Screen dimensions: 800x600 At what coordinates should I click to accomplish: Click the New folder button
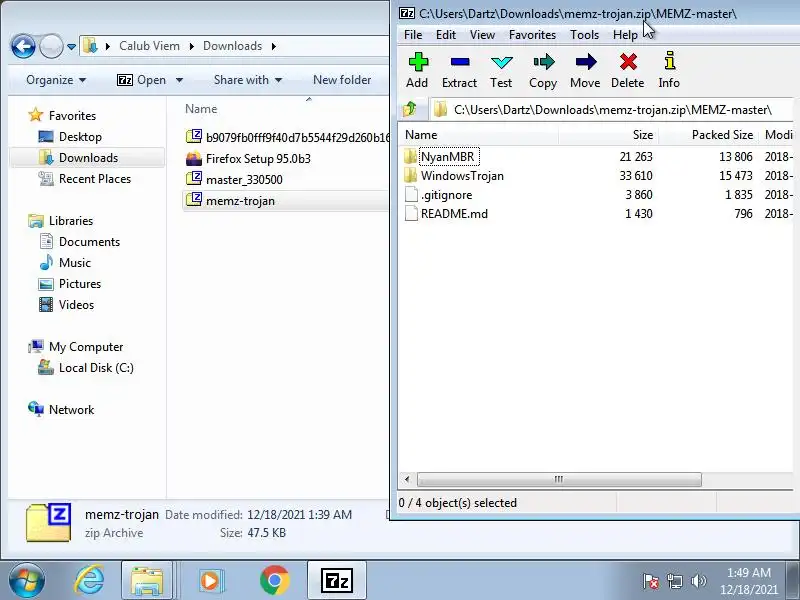point(342,80)
